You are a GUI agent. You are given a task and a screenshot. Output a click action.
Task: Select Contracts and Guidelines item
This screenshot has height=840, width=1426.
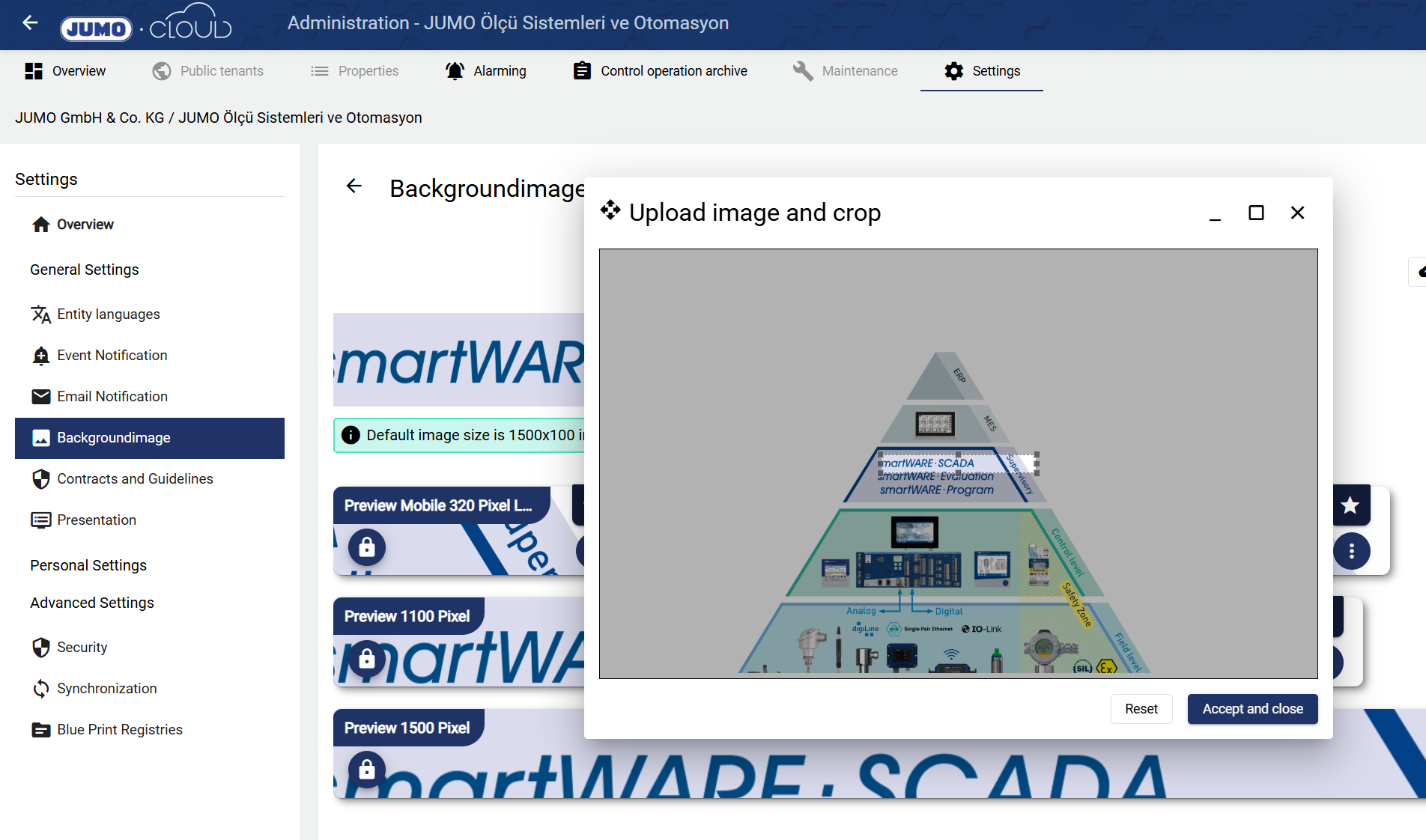pos(135,479)
